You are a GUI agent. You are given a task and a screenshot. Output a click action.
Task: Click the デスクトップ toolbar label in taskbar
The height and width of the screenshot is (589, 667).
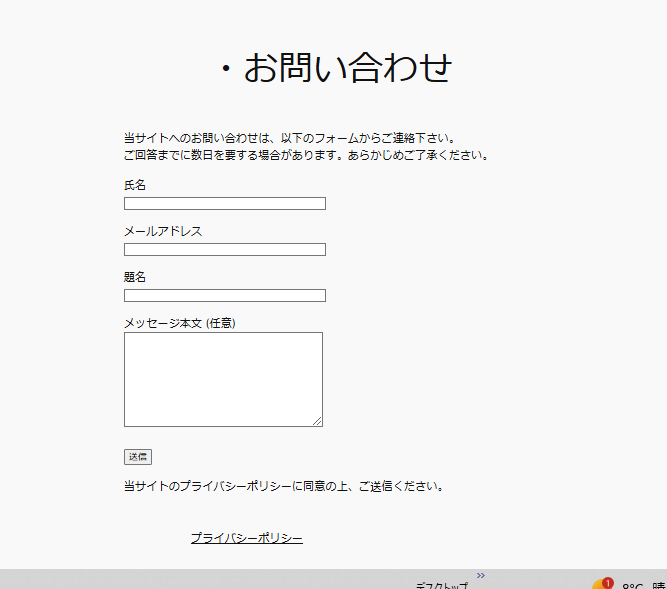(x=441, y=585)
